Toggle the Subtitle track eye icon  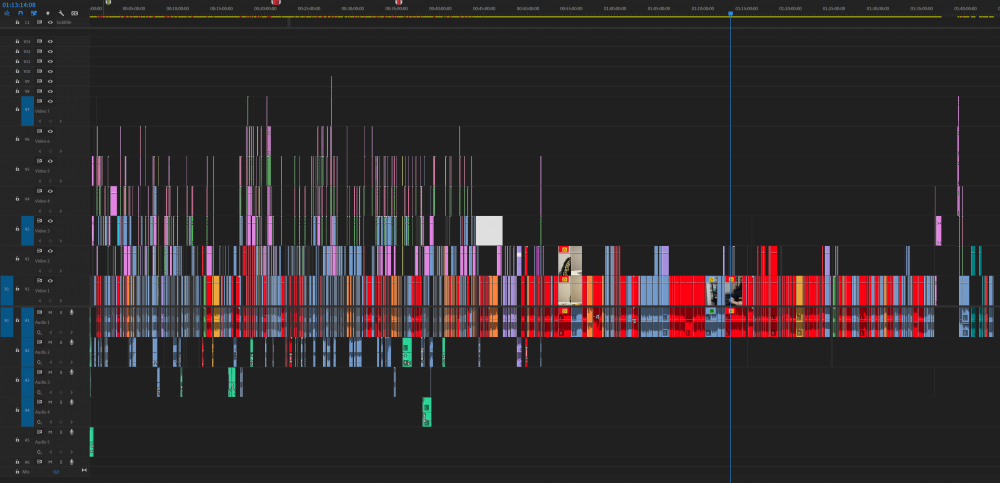(x=50, y=21)
